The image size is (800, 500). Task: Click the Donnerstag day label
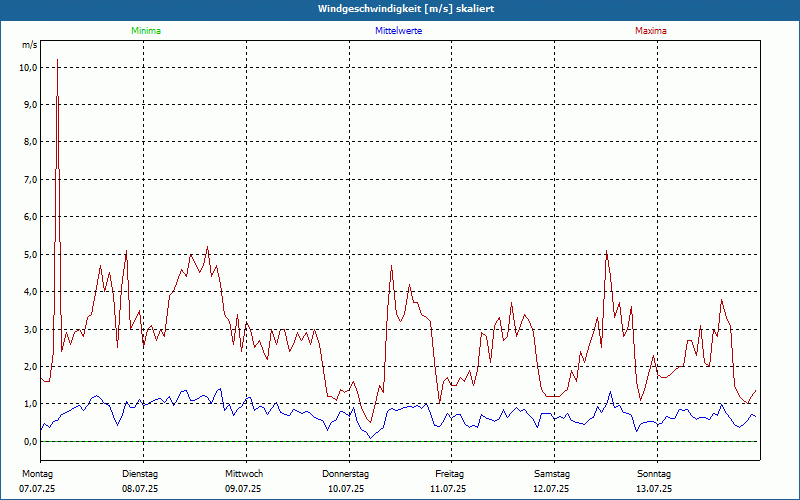point(345,474)
